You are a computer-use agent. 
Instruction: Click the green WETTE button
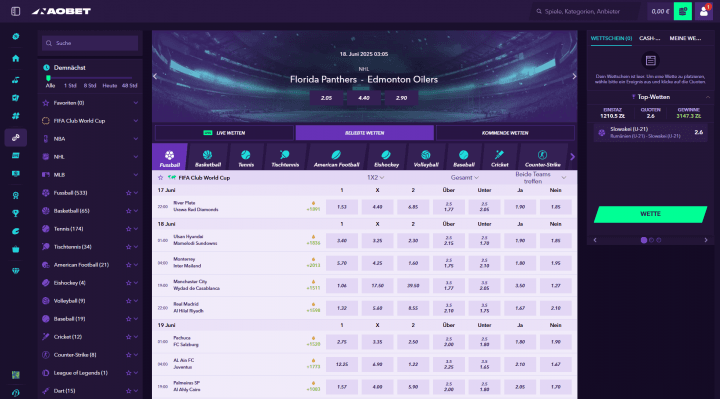650,214
